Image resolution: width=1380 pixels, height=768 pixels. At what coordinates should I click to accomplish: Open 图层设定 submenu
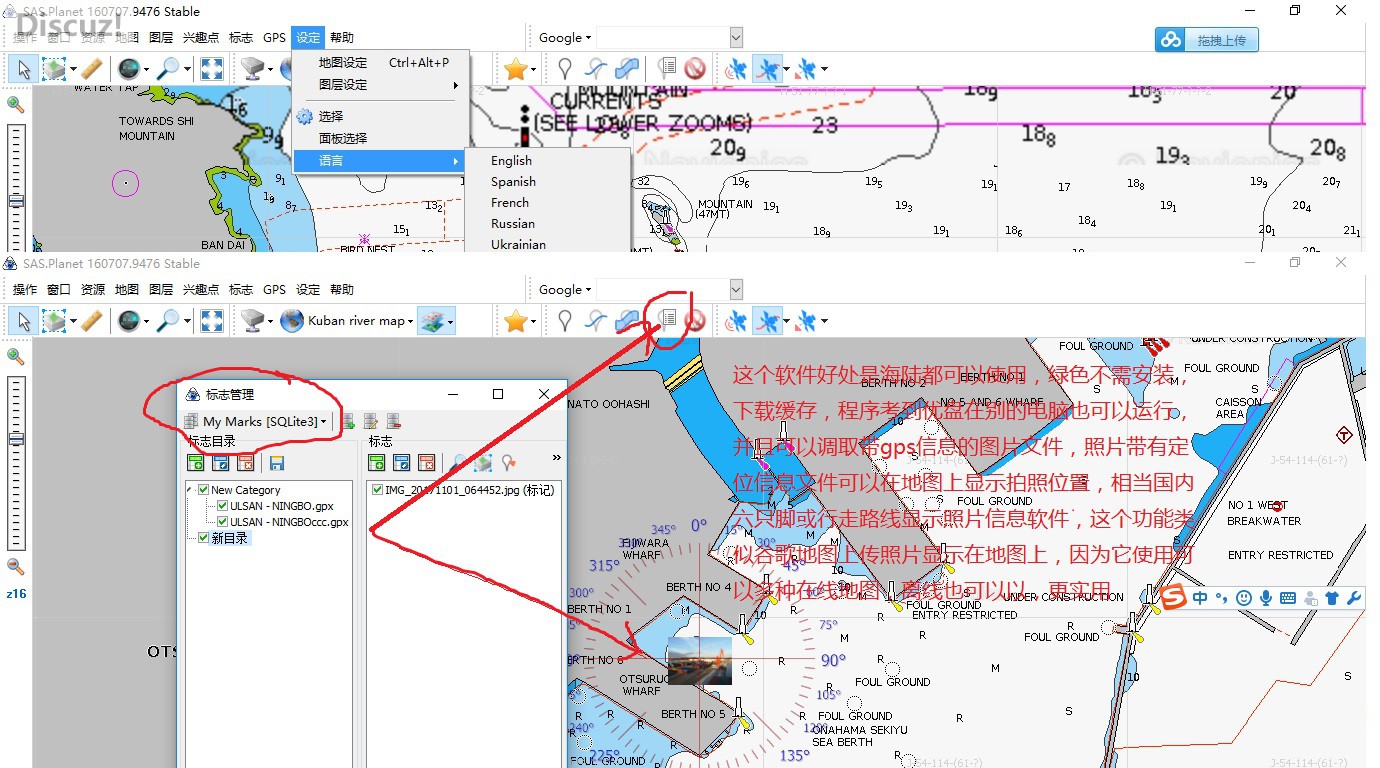coord(381,85)
